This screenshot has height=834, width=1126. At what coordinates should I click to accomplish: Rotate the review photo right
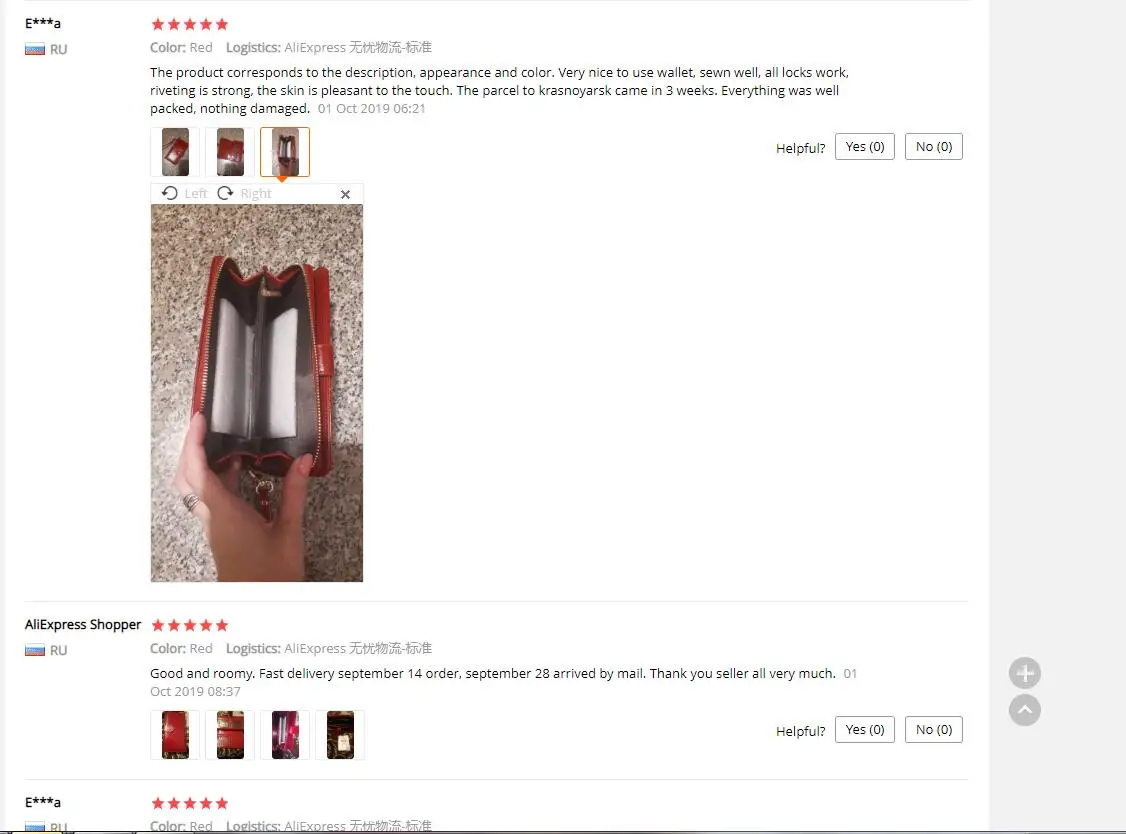(244, 193)
